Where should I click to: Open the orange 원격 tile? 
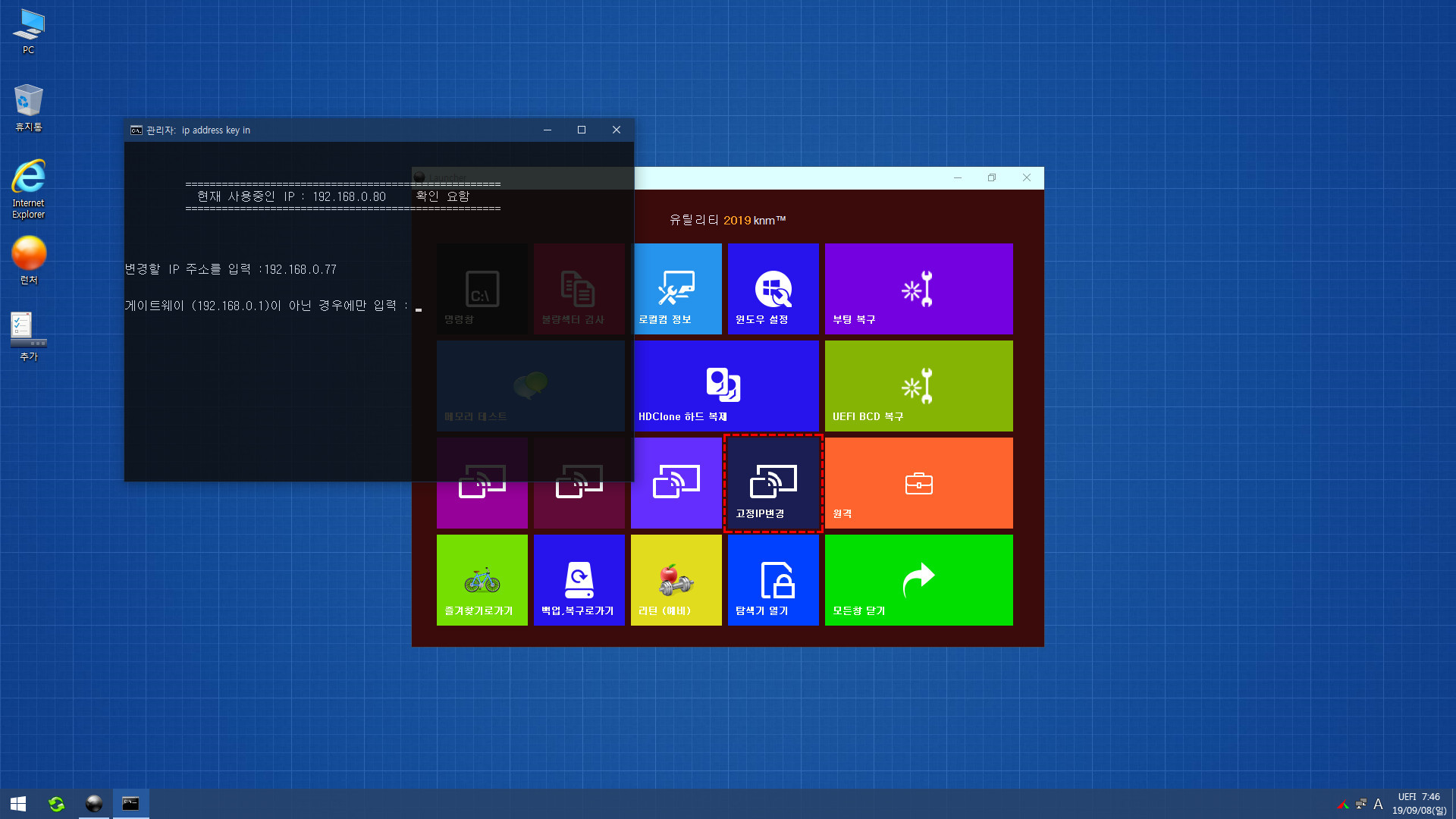(x=919, y=483)
